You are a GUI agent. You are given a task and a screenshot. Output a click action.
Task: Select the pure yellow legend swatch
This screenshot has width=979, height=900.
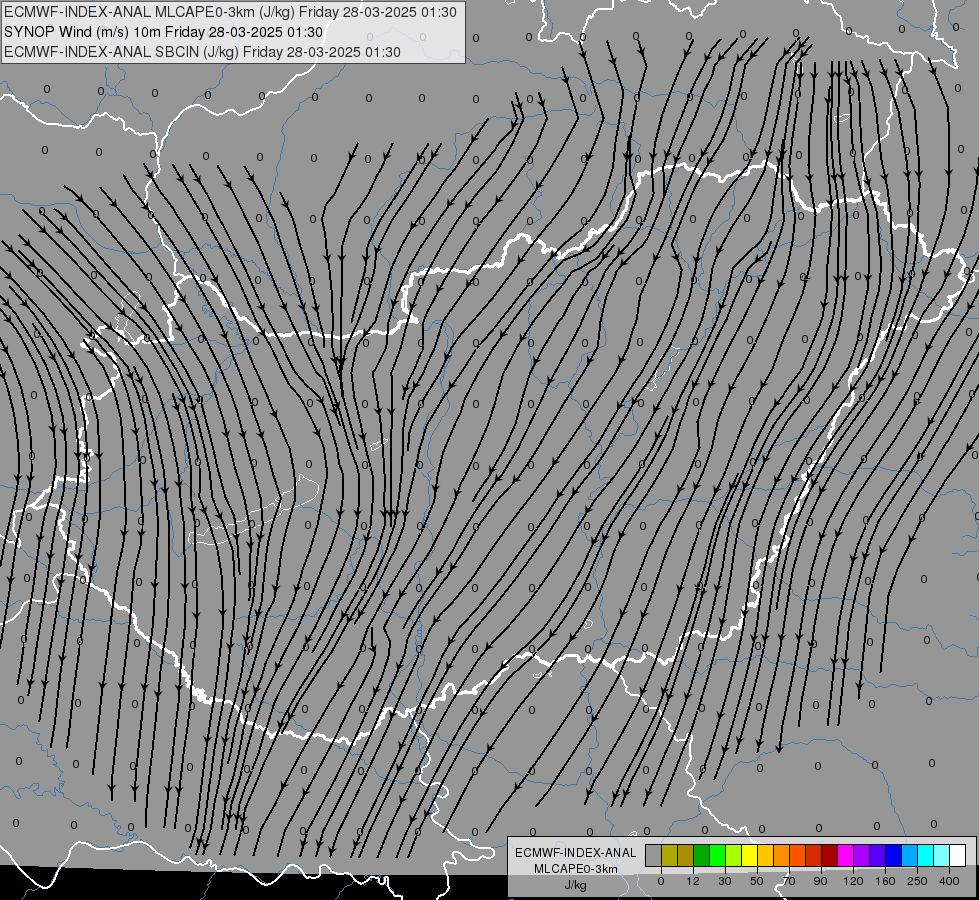[x=749, y=855]
